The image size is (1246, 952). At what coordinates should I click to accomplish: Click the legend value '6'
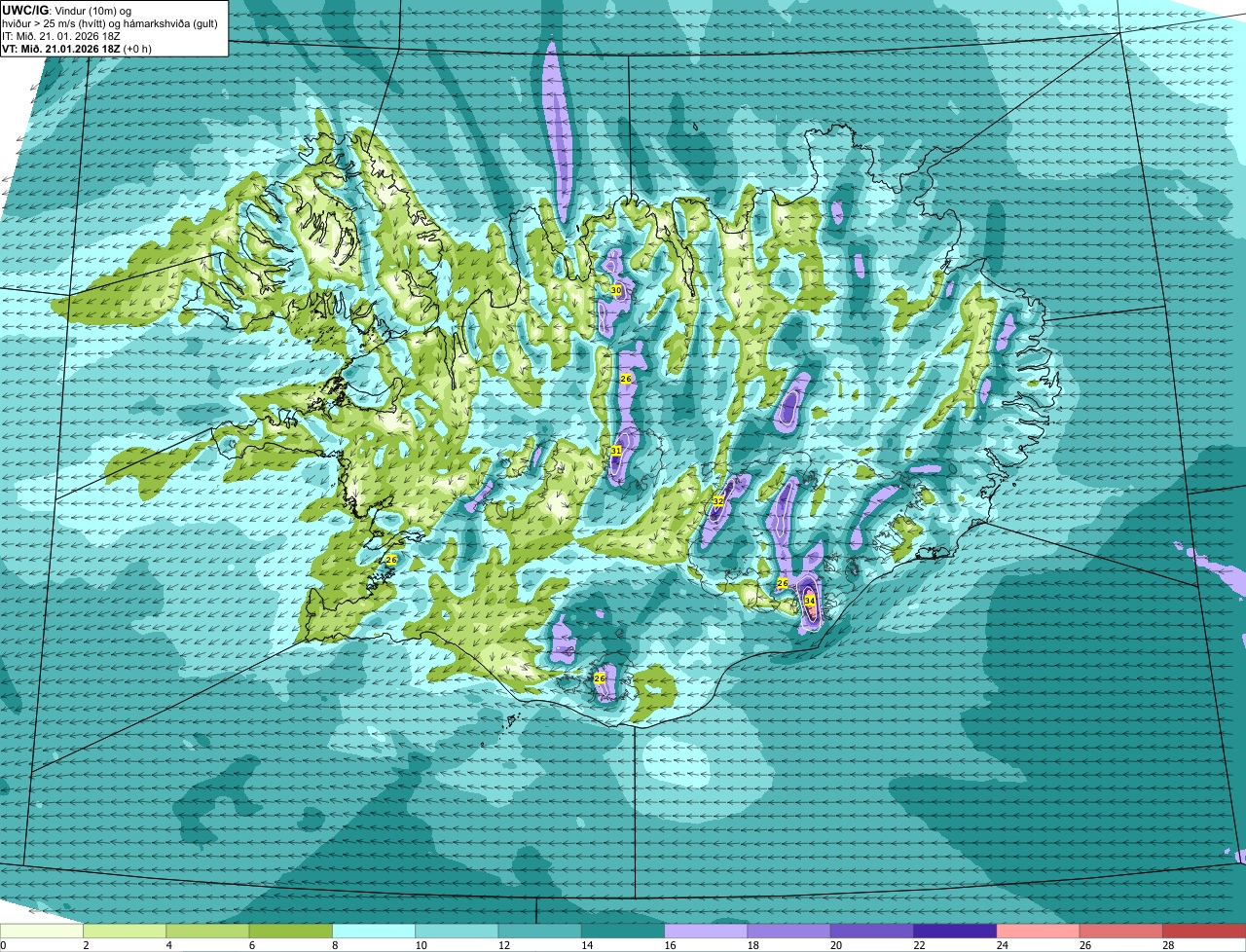(x=251, y=946)
